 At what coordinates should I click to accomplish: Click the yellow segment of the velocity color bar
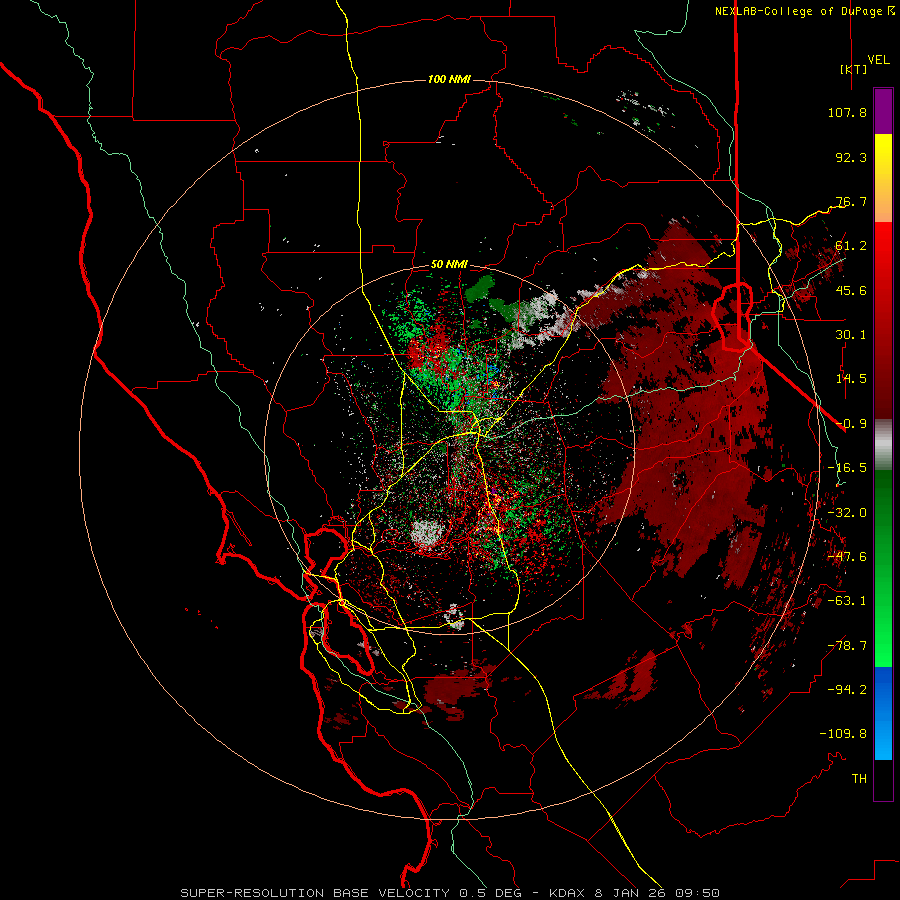point(883,152)
